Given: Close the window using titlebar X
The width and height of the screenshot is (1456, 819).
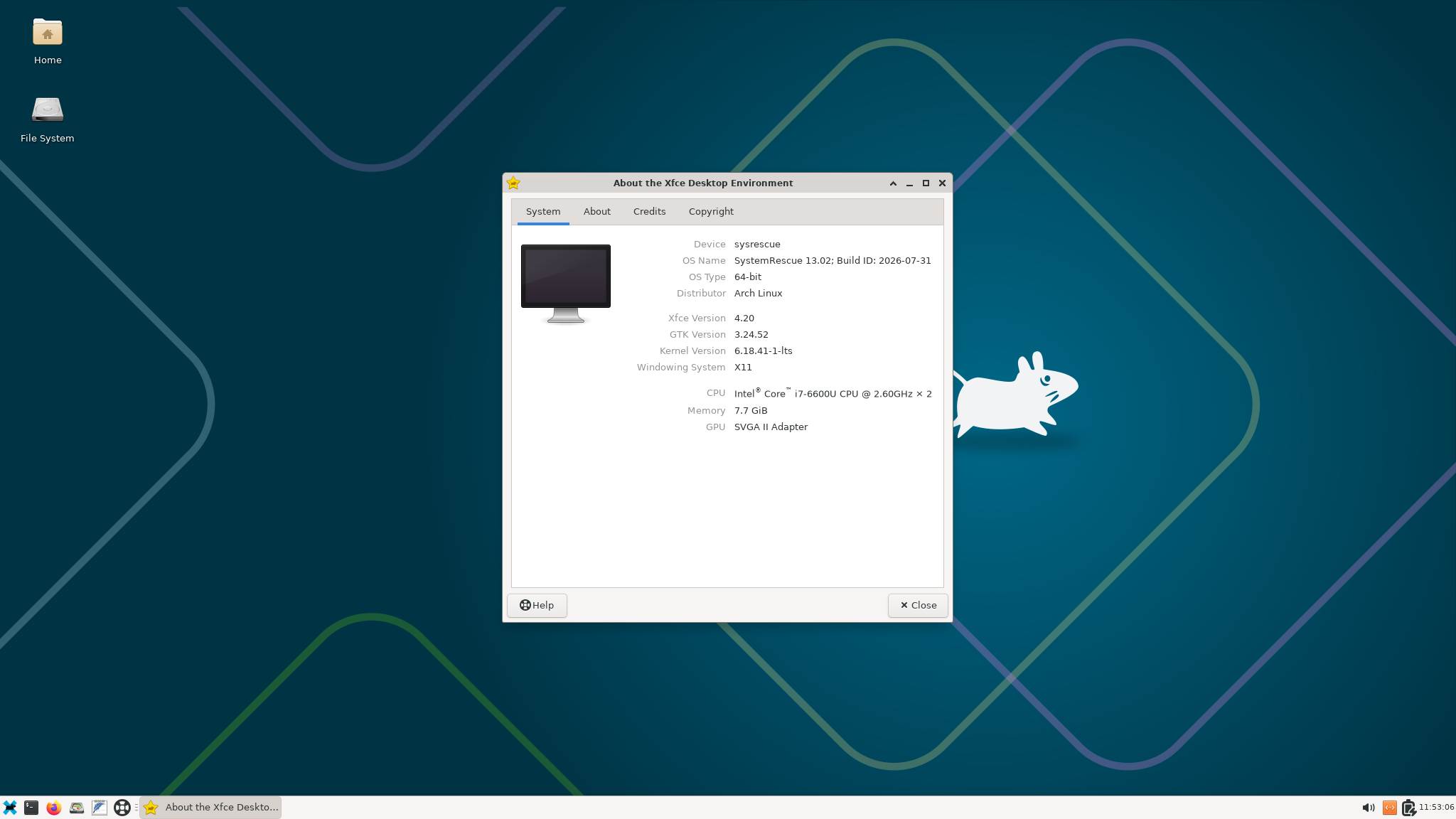Looking at the screenshot, I should (942, 183).
